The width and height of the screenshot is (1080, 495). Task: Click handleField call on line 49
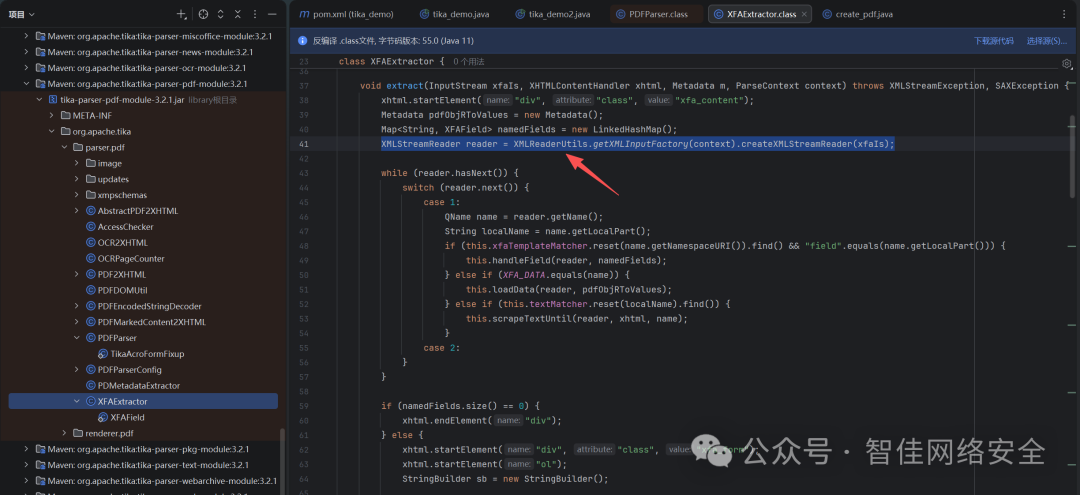[517, 260]
